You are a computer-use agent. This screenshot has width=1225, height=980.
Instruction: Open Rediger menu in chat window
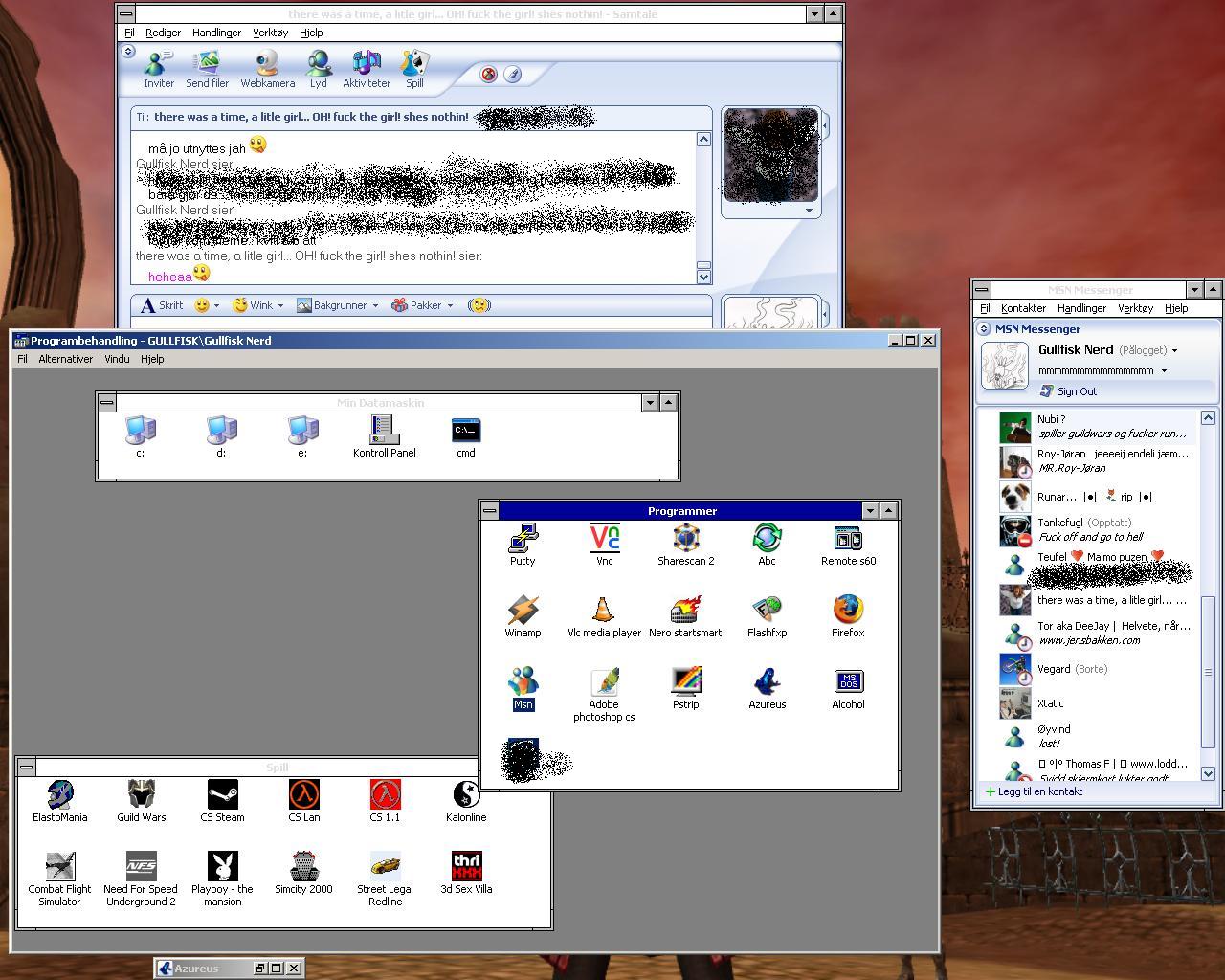coord(163,33)
